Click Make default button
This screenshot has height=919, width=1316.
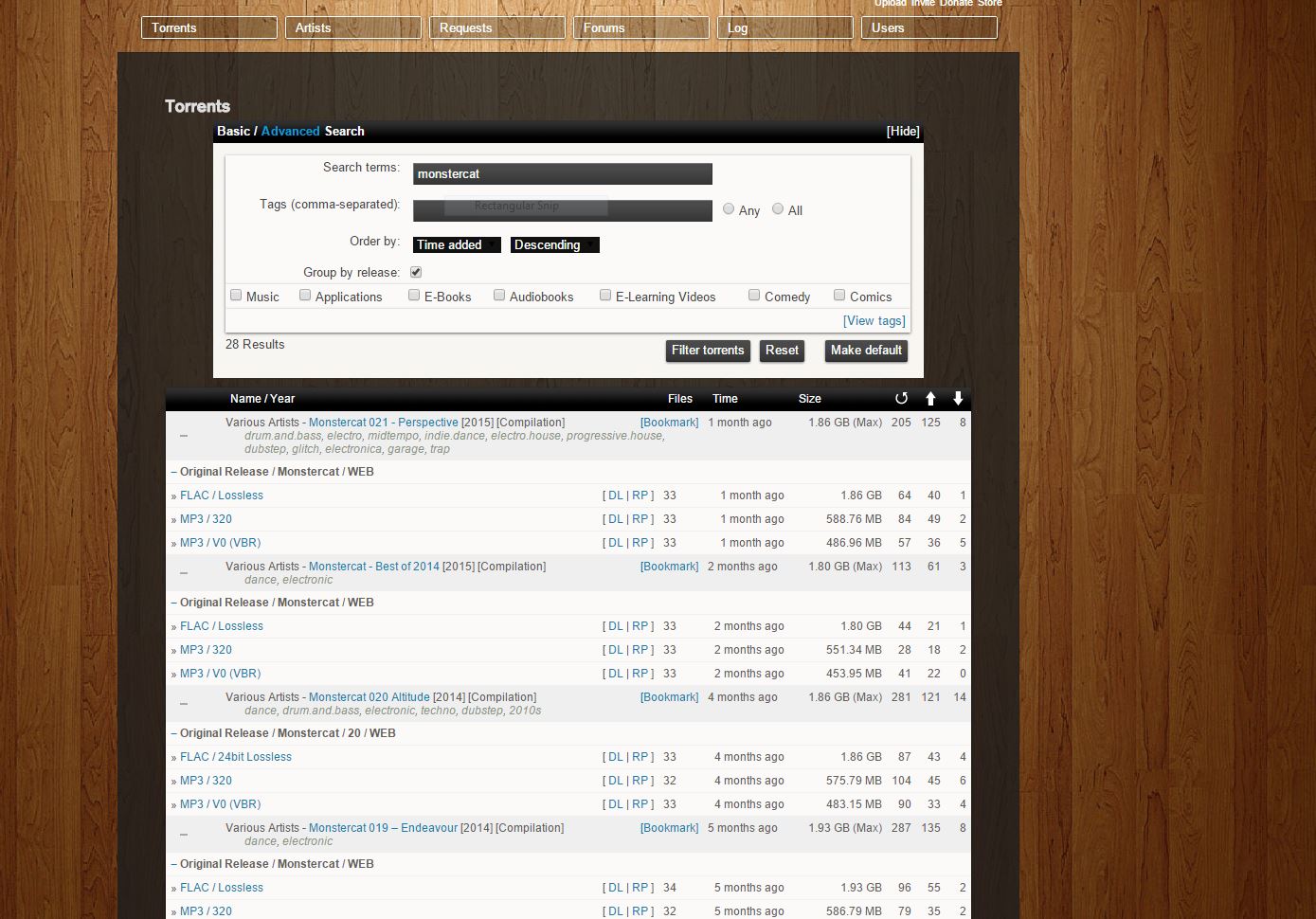(x=866, y=351)
